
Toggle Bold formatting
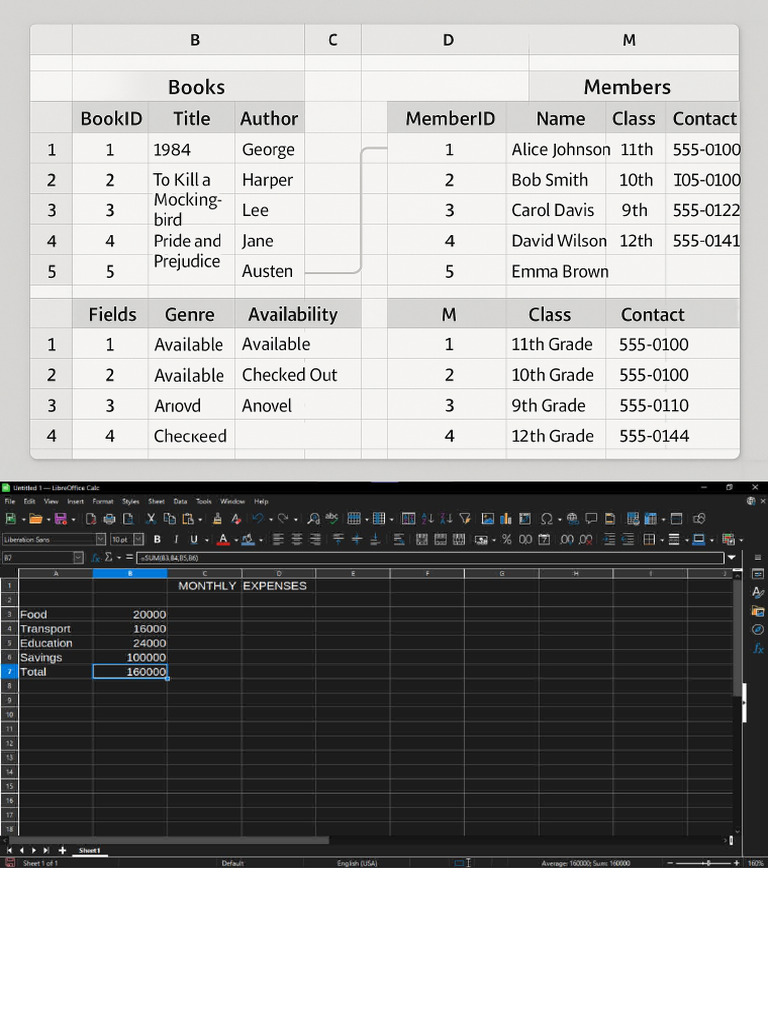click(157, 540)
